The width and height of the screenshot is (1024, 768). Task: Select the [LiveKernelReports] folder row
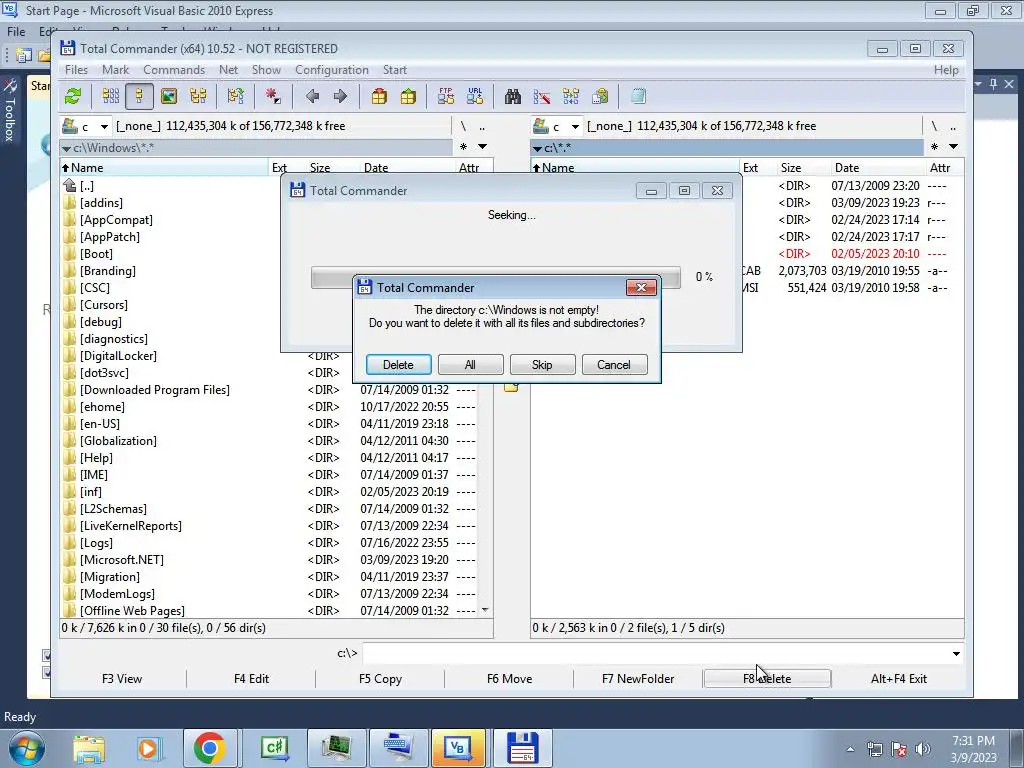coord(270,526)
